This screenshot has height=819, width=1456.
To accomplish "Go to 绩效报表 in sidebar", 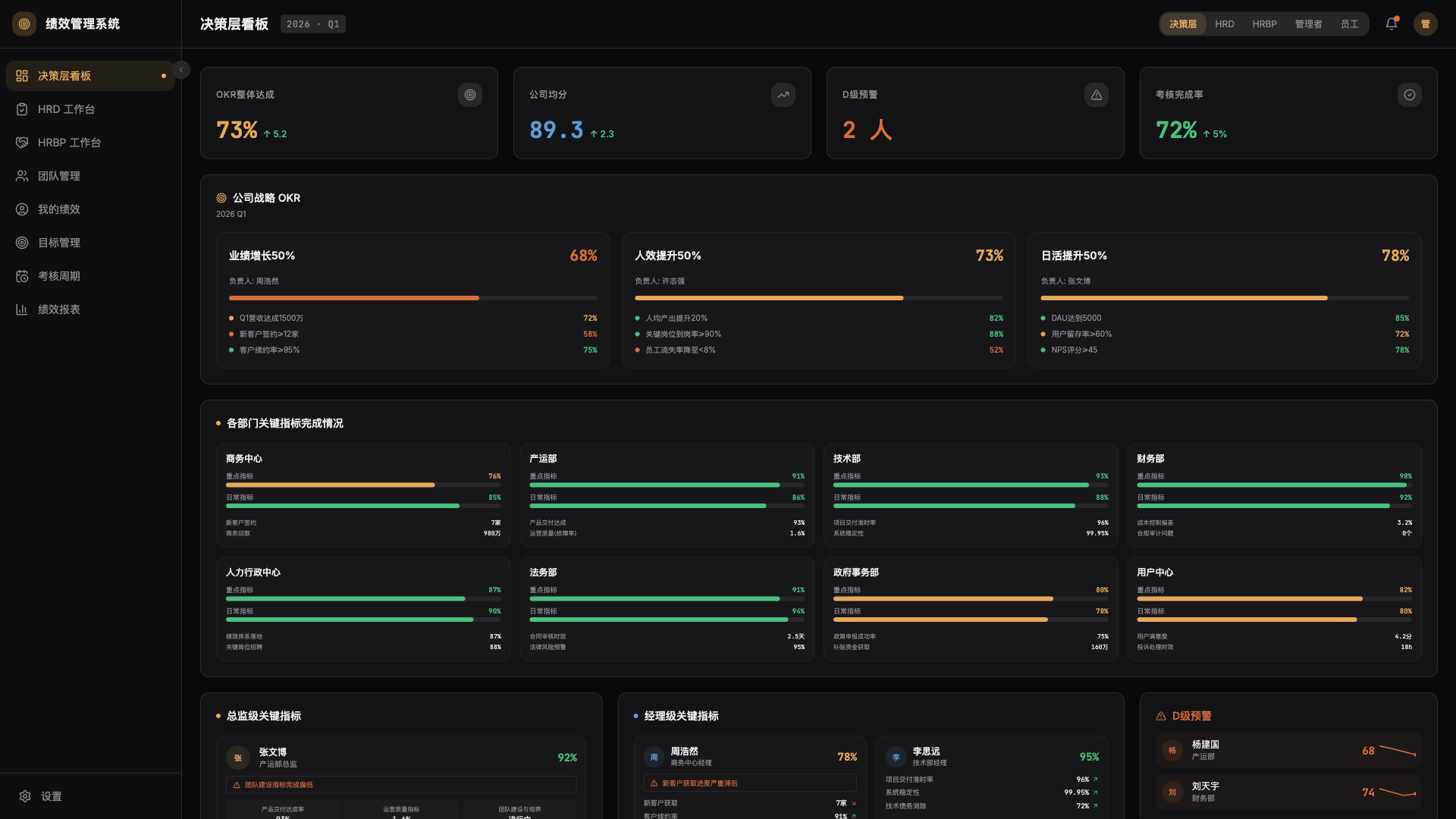I will (x=59, y=309).
